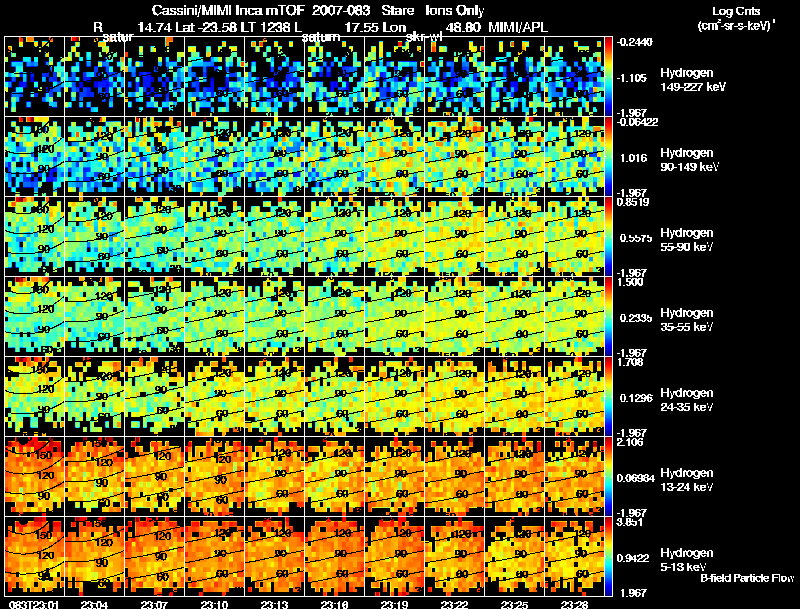Select the 0.1296 colorbar value
The height and width of the screenshot is (609, 800).
[636, 398]
